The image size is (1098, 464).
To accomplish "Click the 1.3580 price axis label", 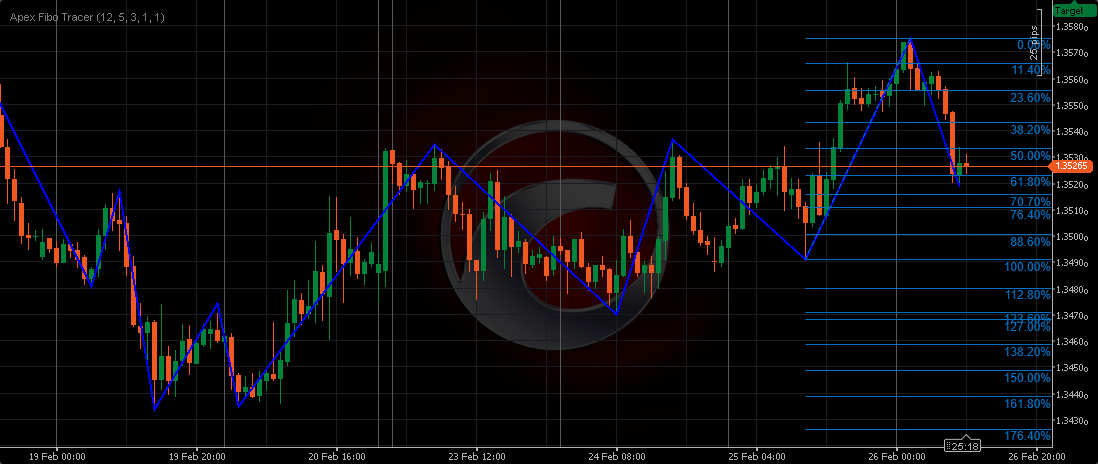I will click(x=1075, y=27).
